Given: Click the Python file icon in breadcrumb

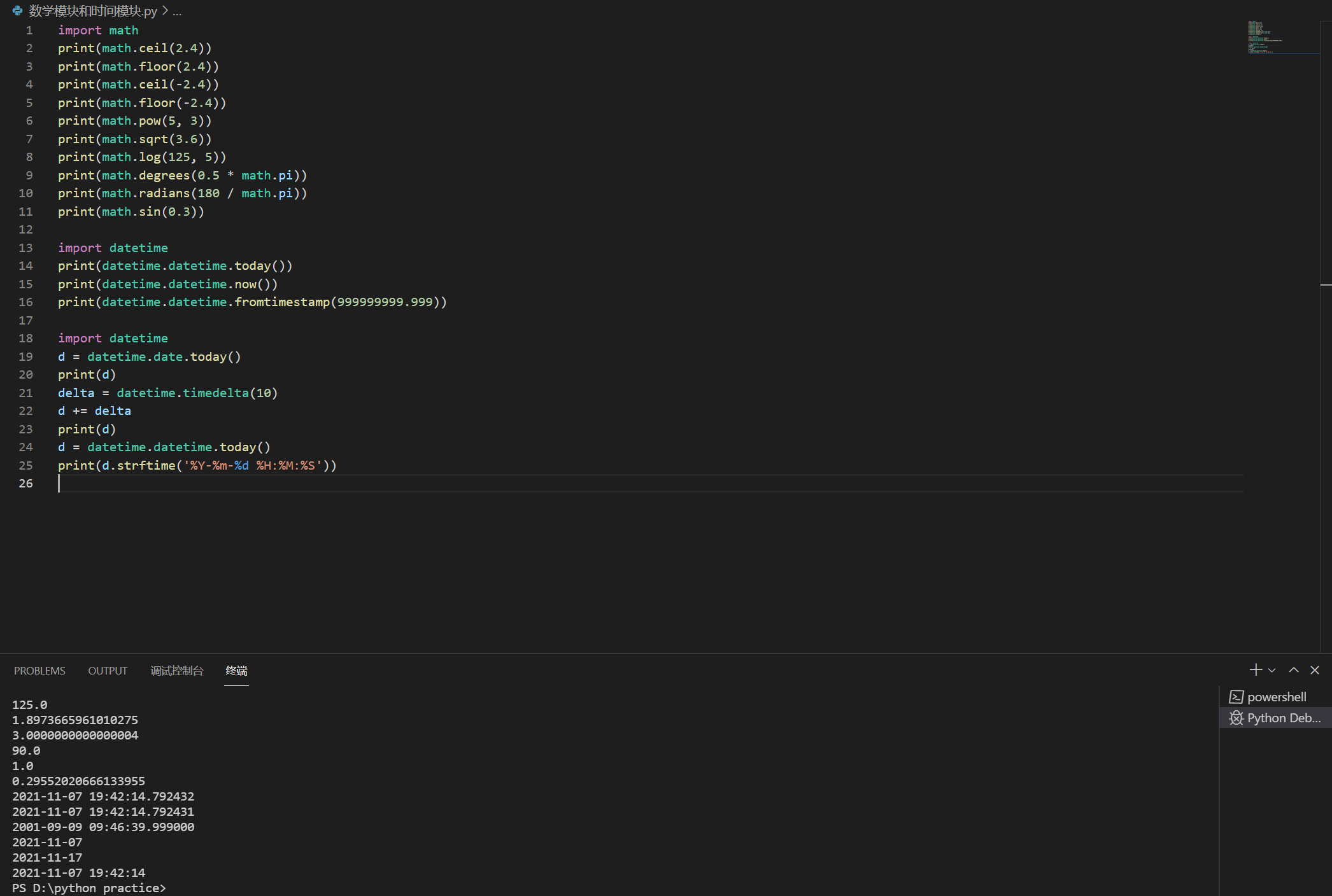Looking at the screenshot, I should (x=17, y=11).
